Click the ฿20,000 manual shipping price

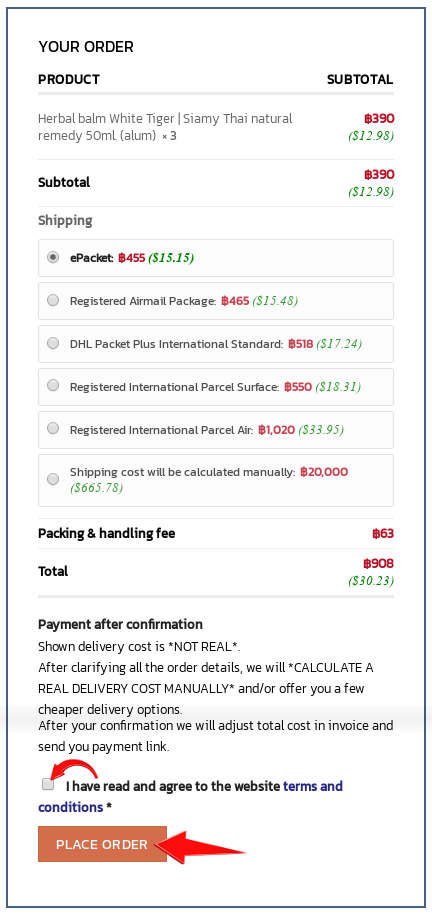[324, 472]
